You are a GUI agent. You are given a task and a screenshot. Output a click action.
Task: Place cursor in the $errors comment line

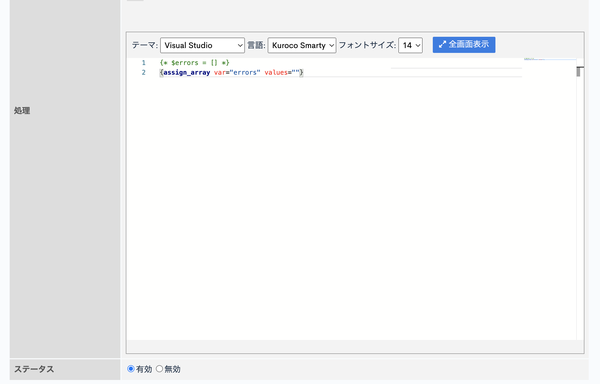click(x=194, y=62)
